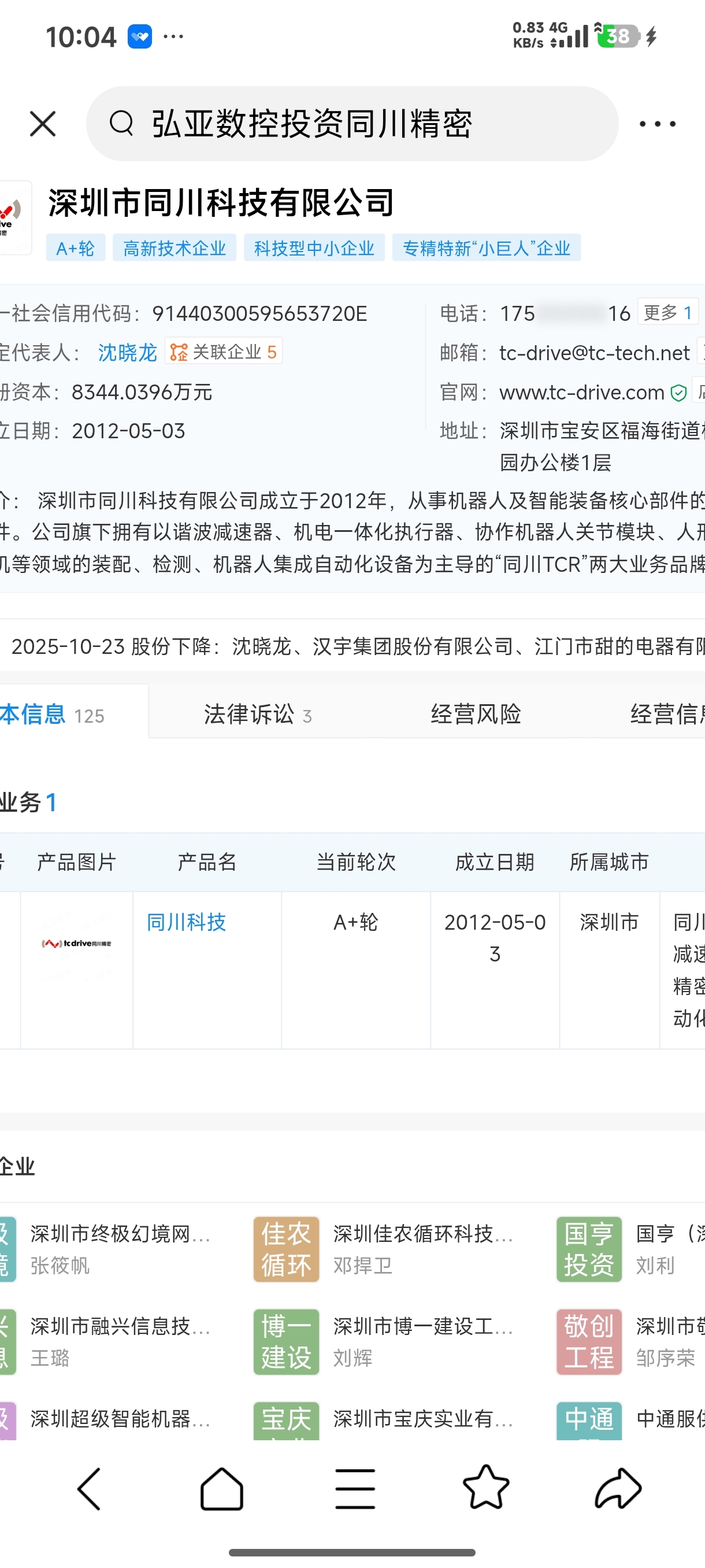Open the browser hamburger menu
Viewport: 705px width, 1568px height.
(x=355, y=1489)
